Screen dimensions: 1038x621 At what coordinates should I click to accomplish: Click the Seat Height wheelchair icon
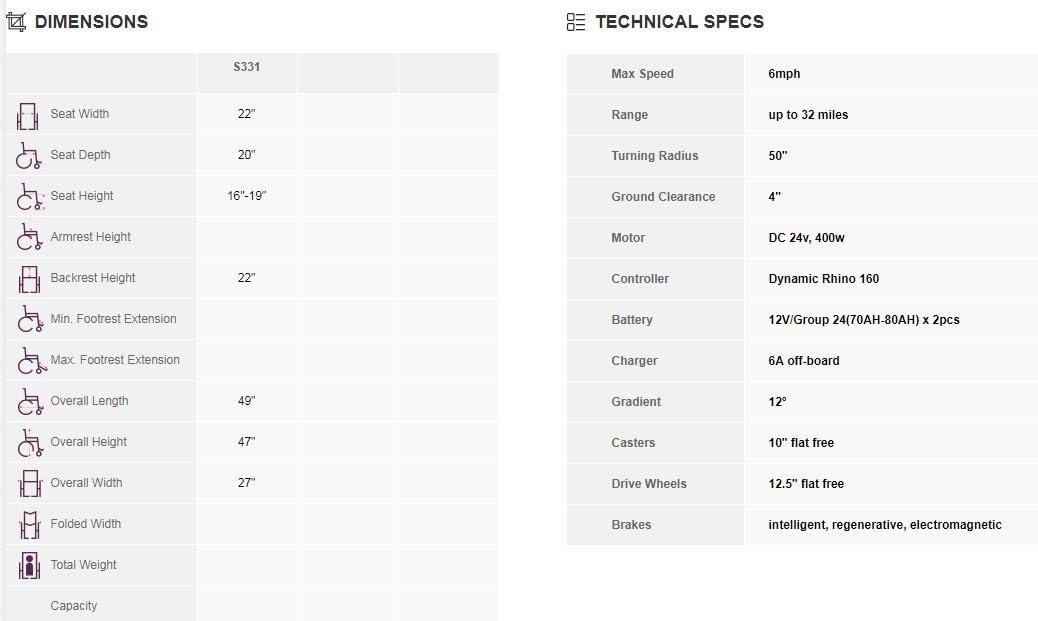pyautogui.click(x=28, y=197)
